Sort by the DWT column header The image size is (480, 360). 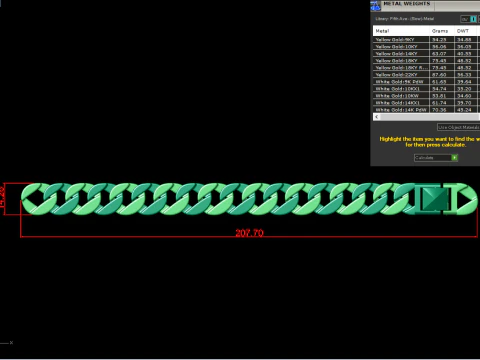pos(466,31)
